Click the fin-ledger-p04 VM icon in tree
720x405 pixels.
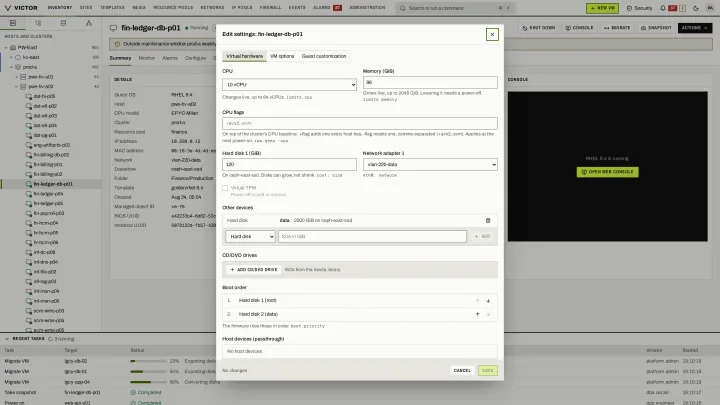coord(28,194)
